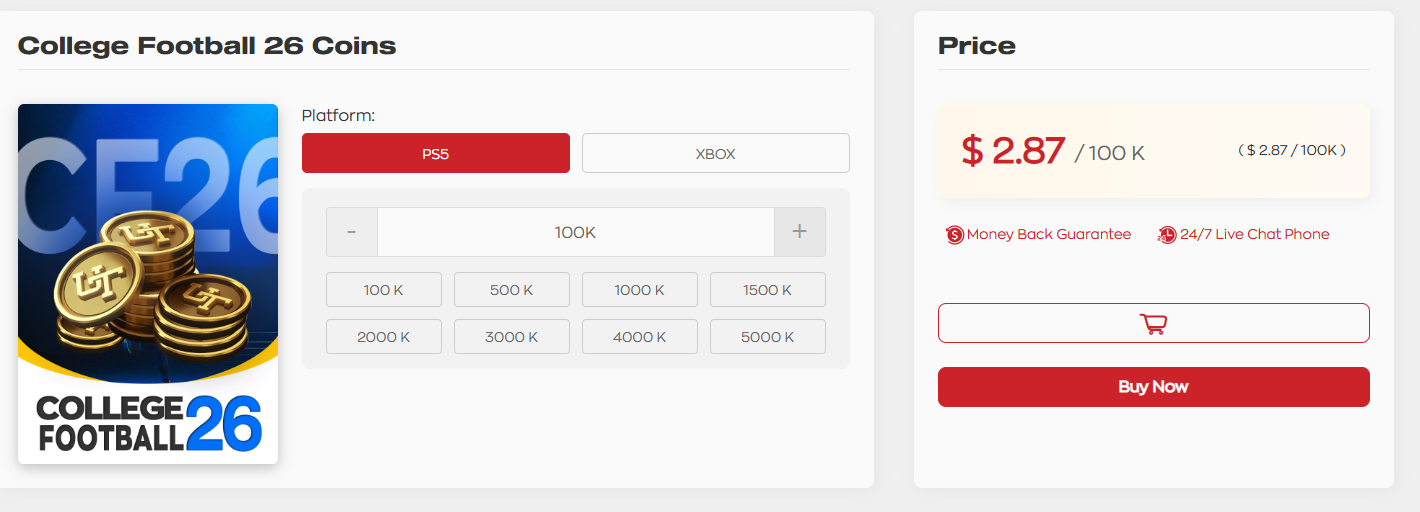Click the Money Back Guarantee icon
This screenshot has height=512, width=1420.
pyautogui.click(x=955, y=235)
